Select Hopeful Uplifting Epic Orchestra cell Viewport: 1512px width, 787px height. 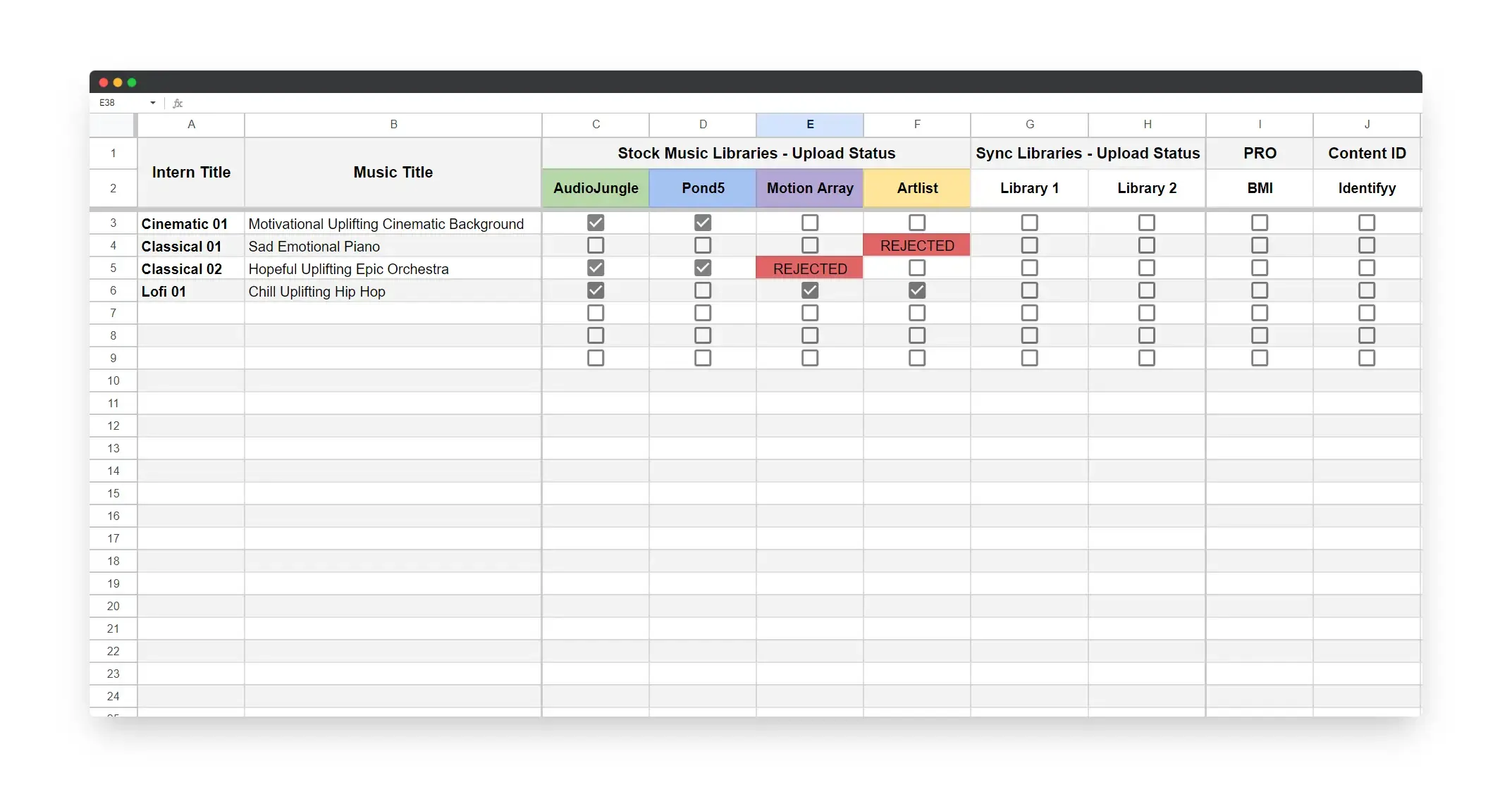coord(393,268)
